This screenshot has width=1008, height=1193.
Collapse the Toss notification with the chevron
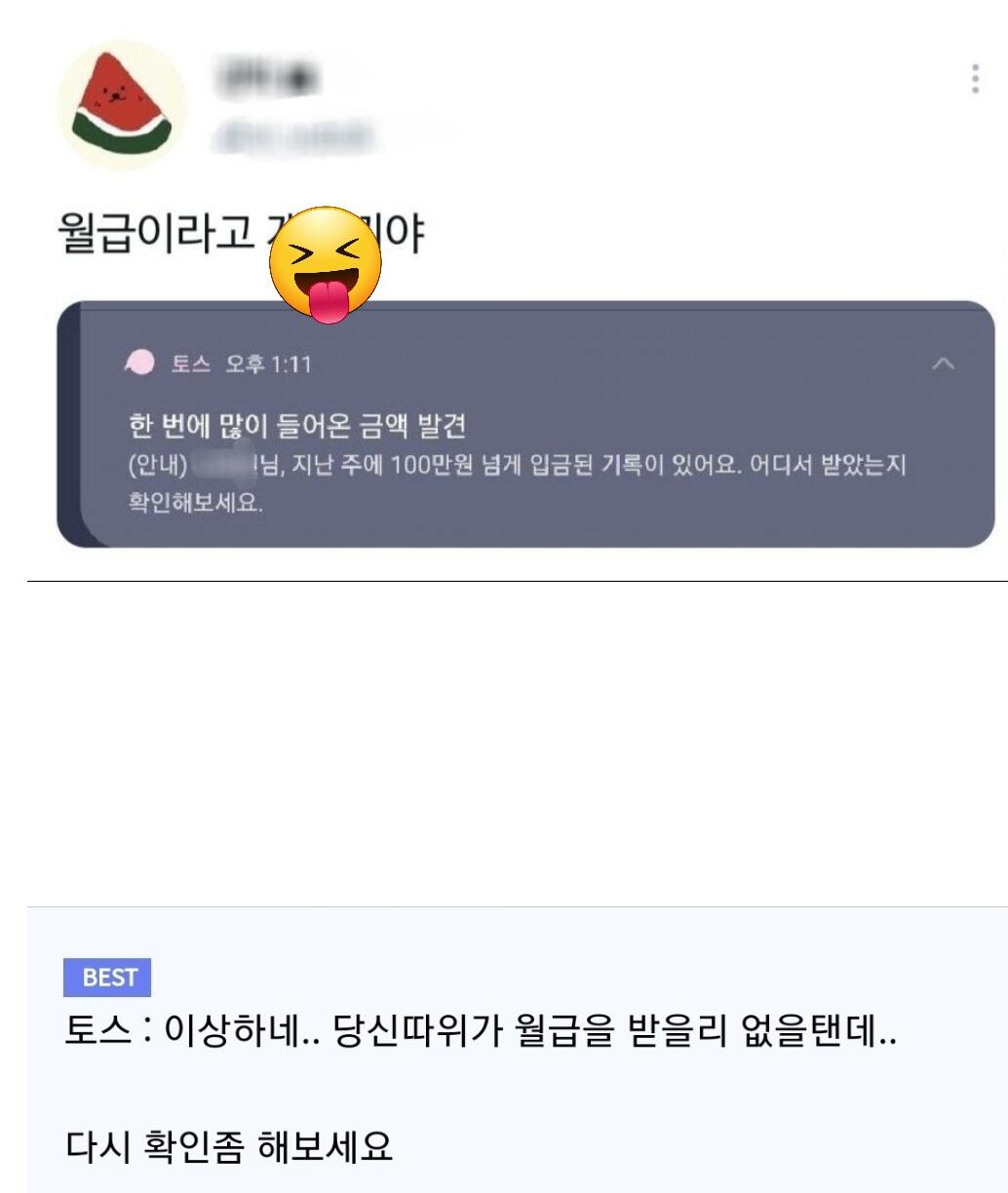(943, 364)
